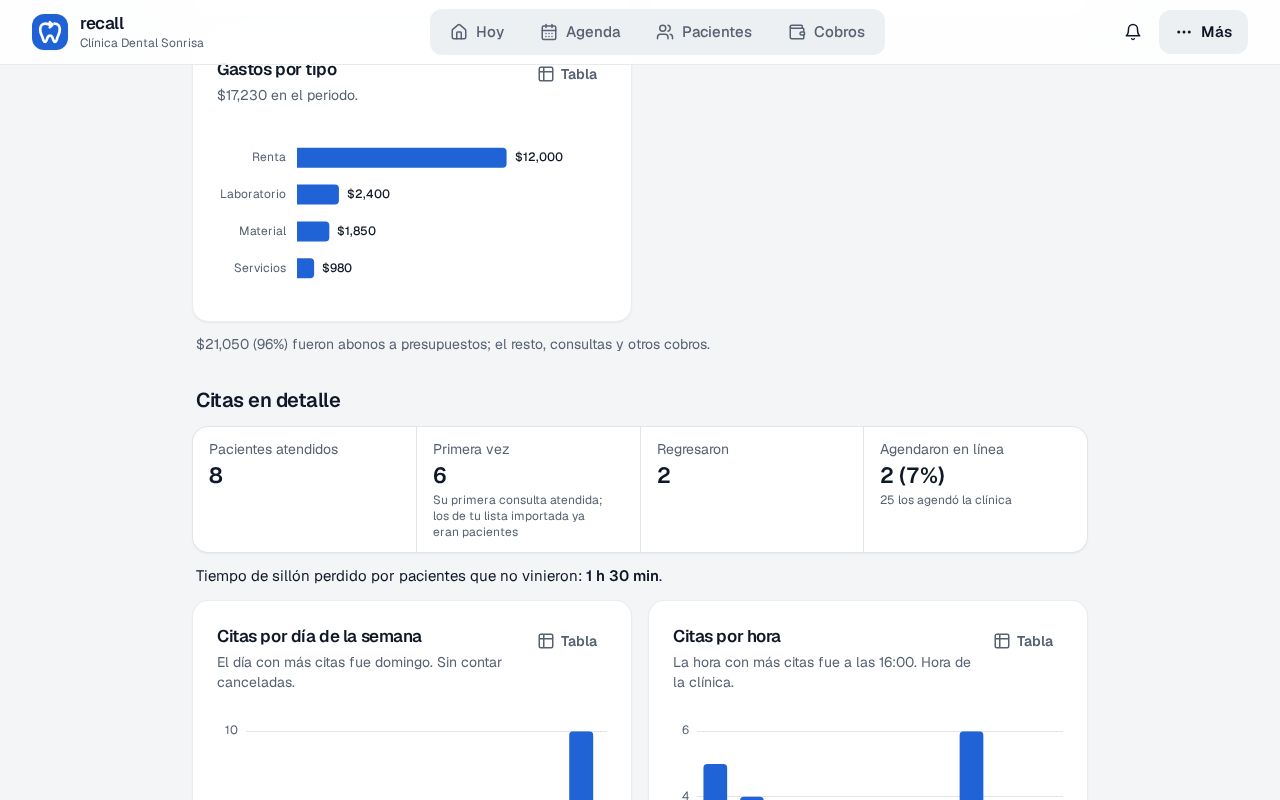Toggle Tabla view for Citas por hora
Viewport: 1280px width, 800px height.
1023,641
